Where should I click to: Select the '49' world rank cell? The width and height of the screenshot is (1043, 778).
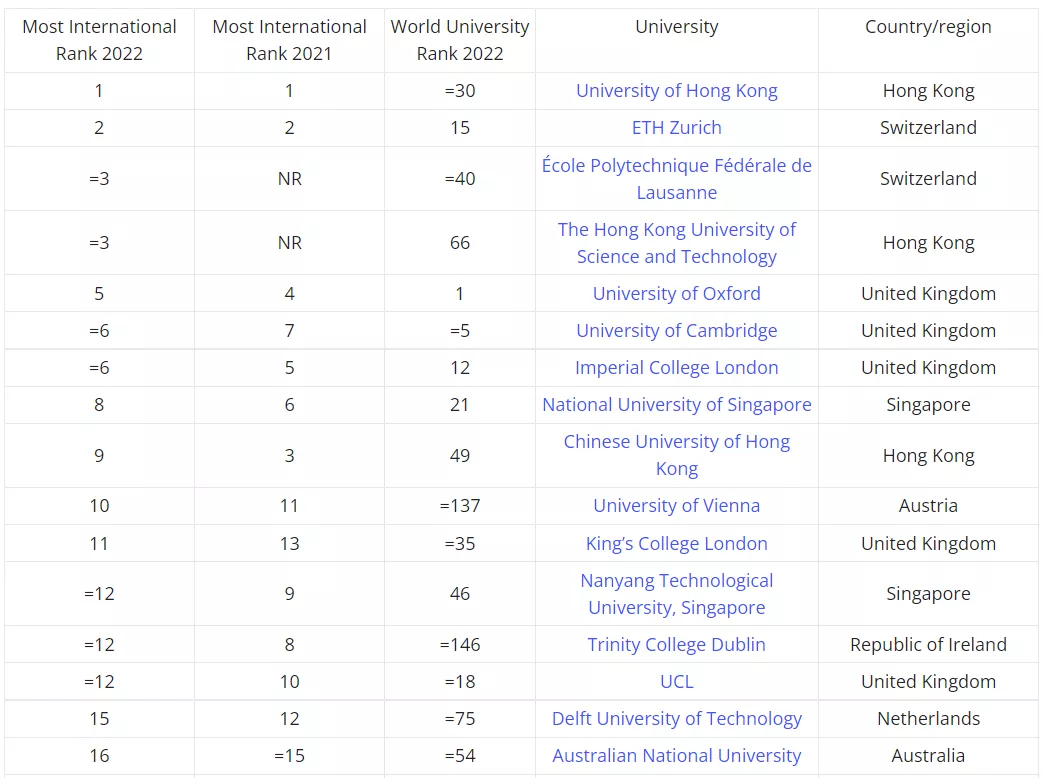point(460,455)
